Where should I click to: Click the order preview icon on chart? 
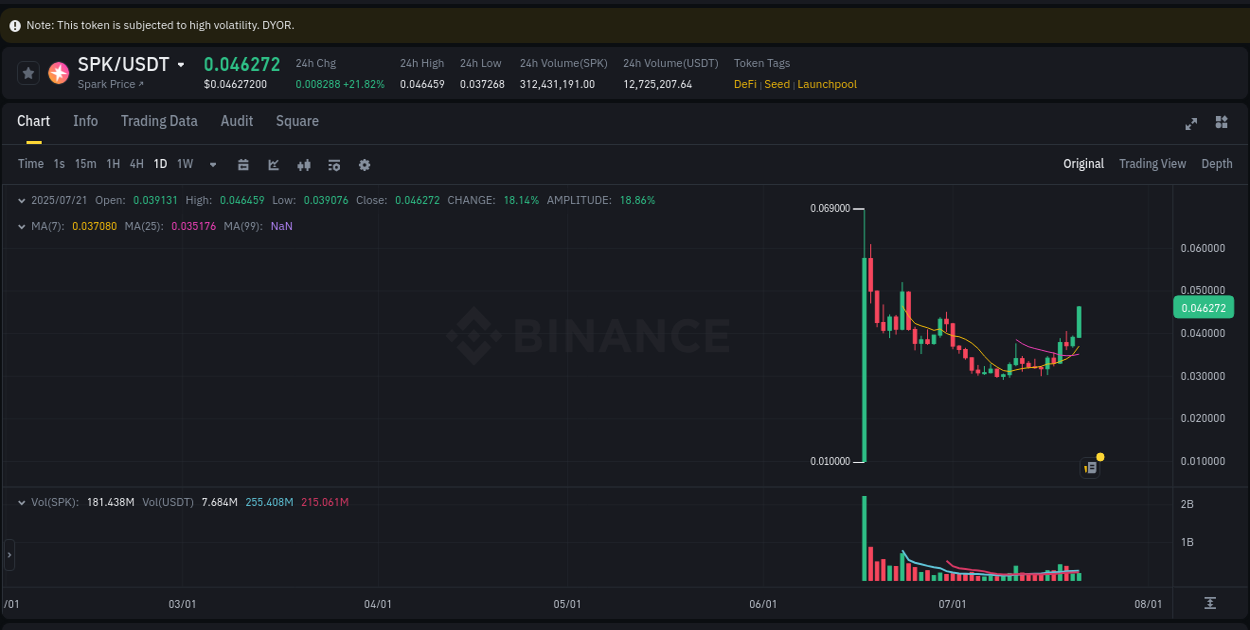[x=1090, y=467]
